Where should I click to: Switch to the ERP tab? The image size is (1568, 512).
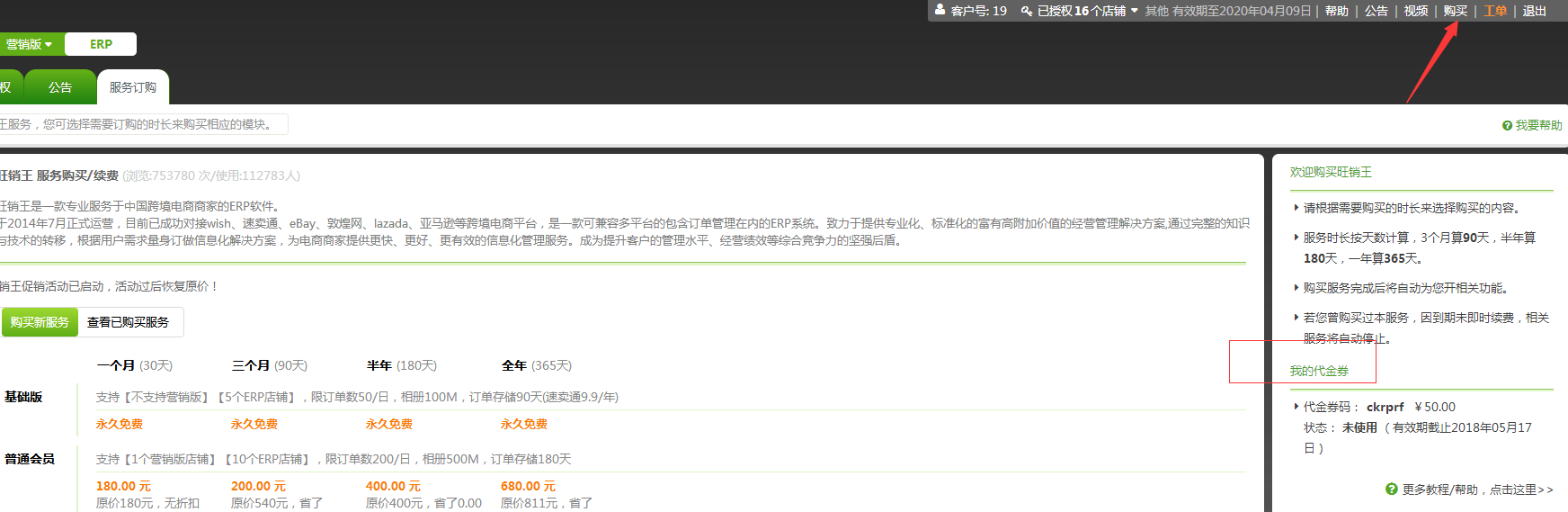pyautogui.click(x=101, y=44)
